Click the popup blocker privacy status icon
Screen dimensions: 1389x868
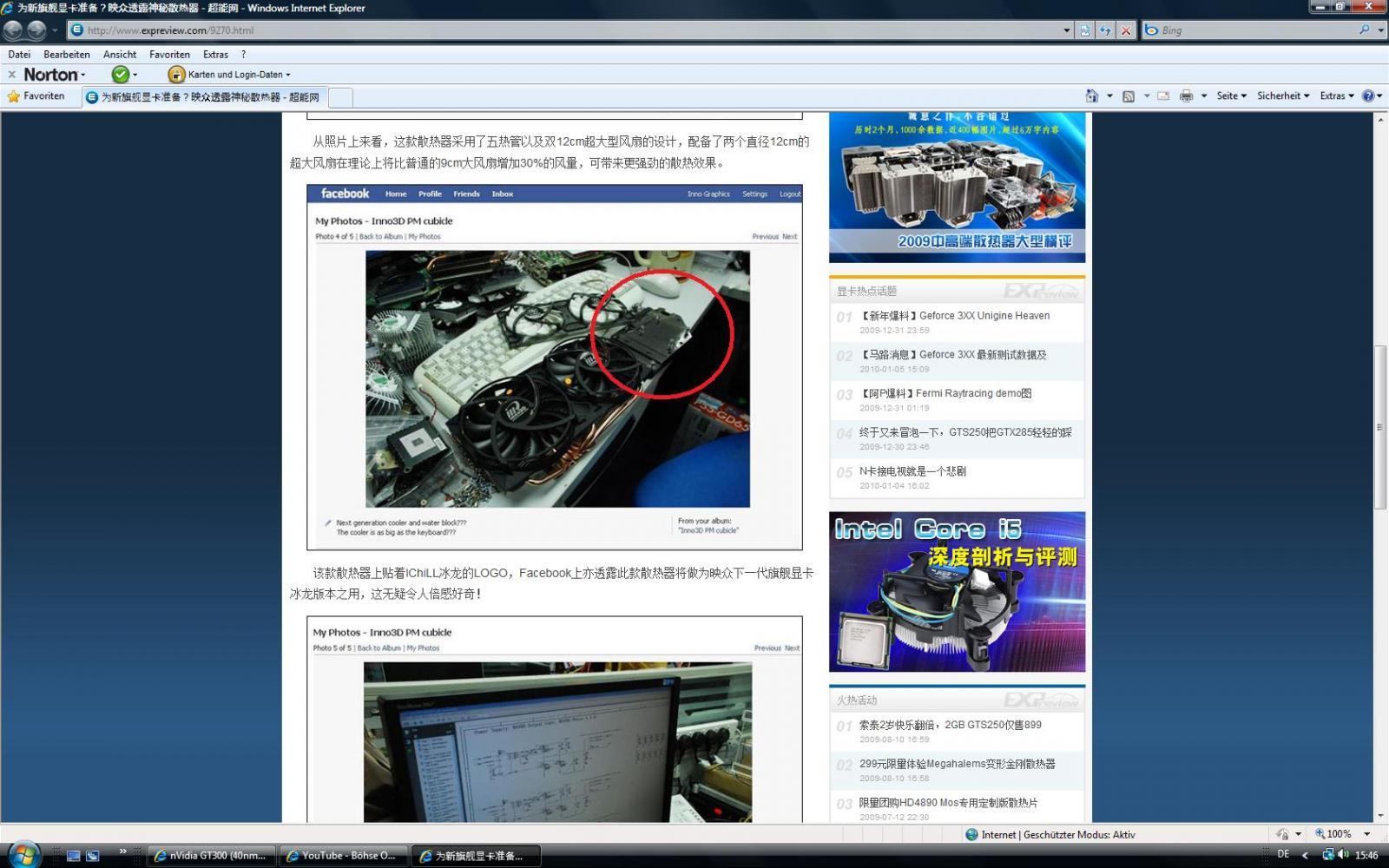(x=1282, y=834)
